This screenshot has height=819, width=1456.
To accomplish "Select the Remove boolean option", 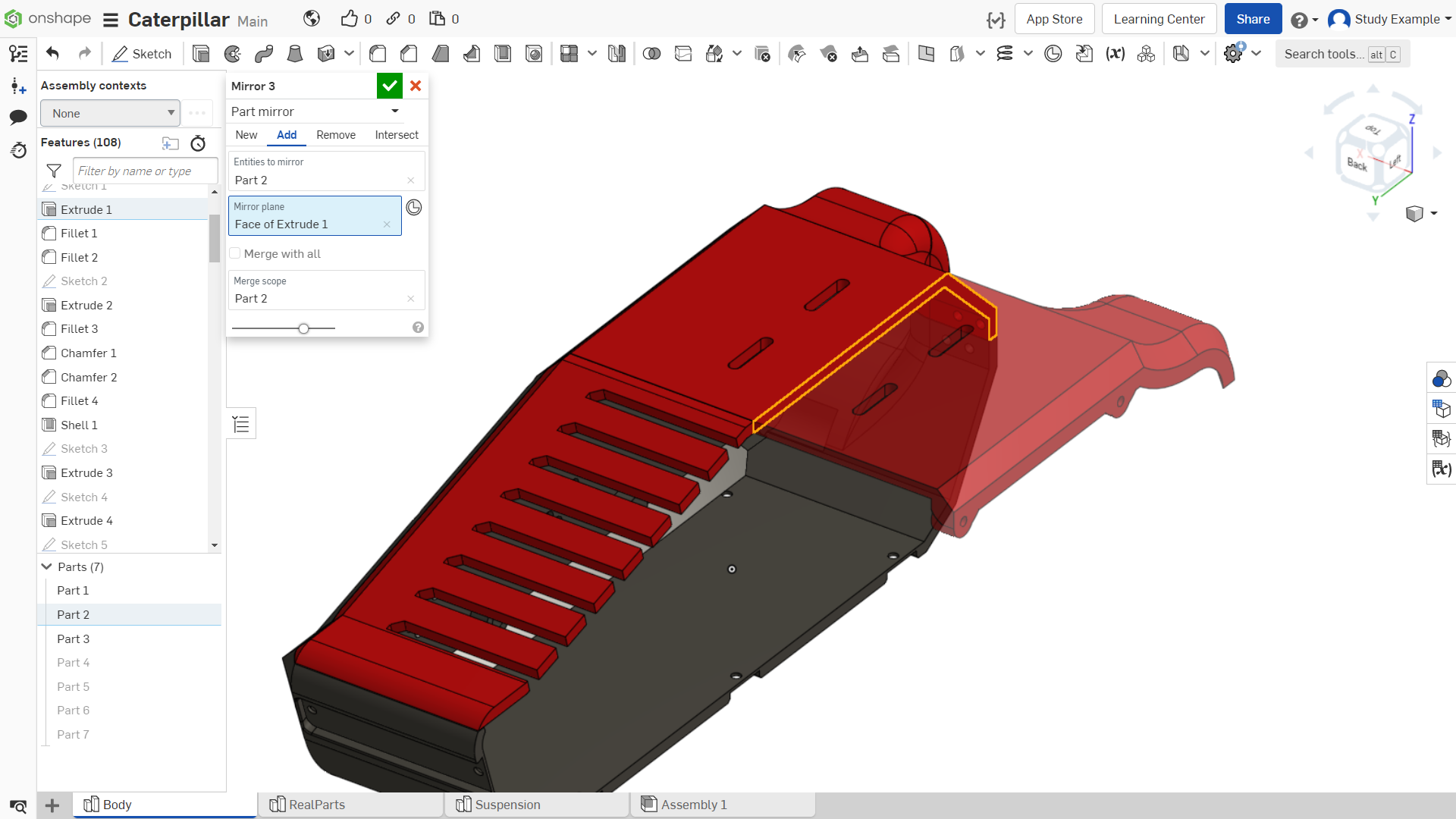I will pos(336,135).
